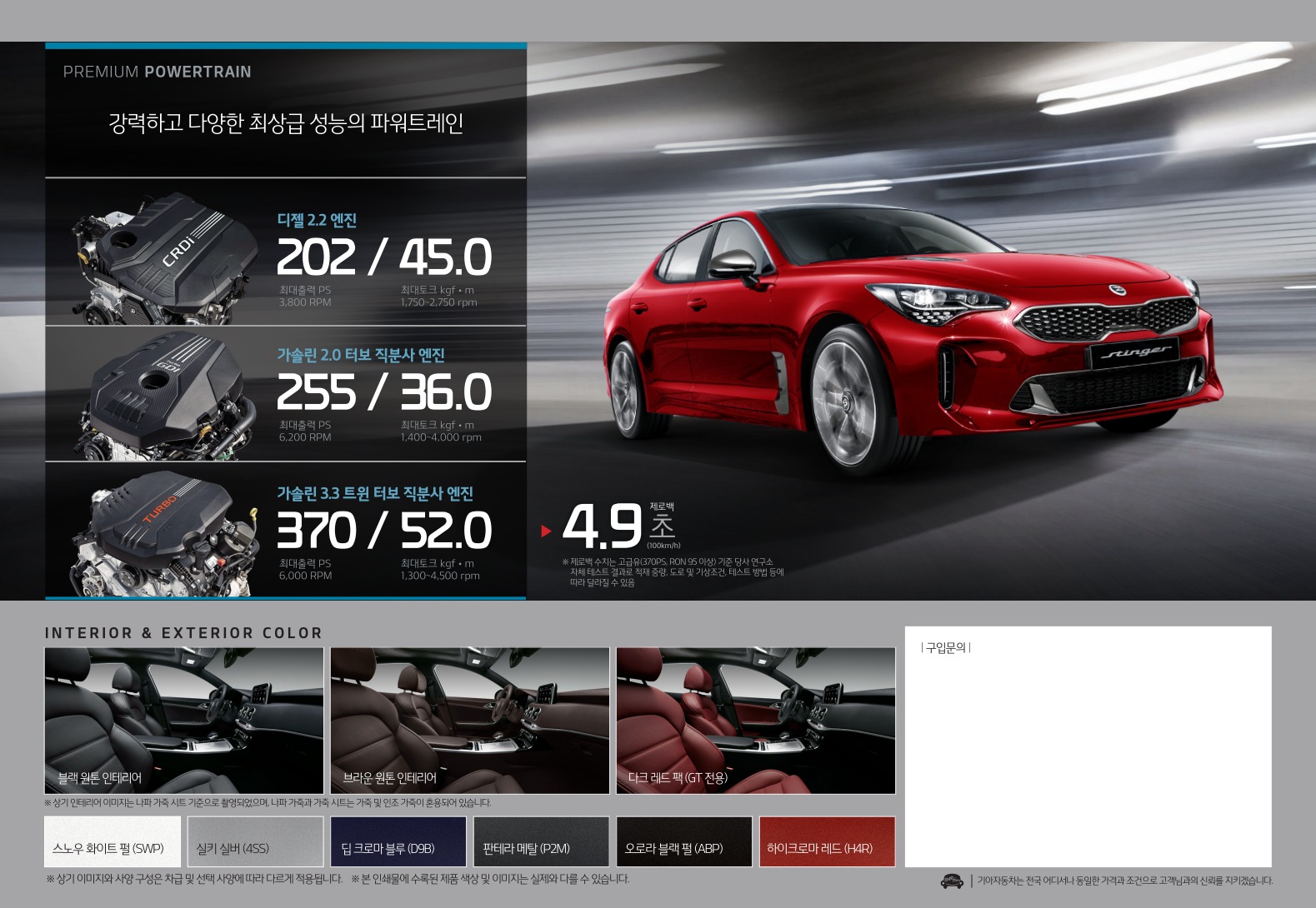Select the 하이크로마 레드 (H4R) swatch
This screenshot has width=1316, height=908.
[827, 841]
